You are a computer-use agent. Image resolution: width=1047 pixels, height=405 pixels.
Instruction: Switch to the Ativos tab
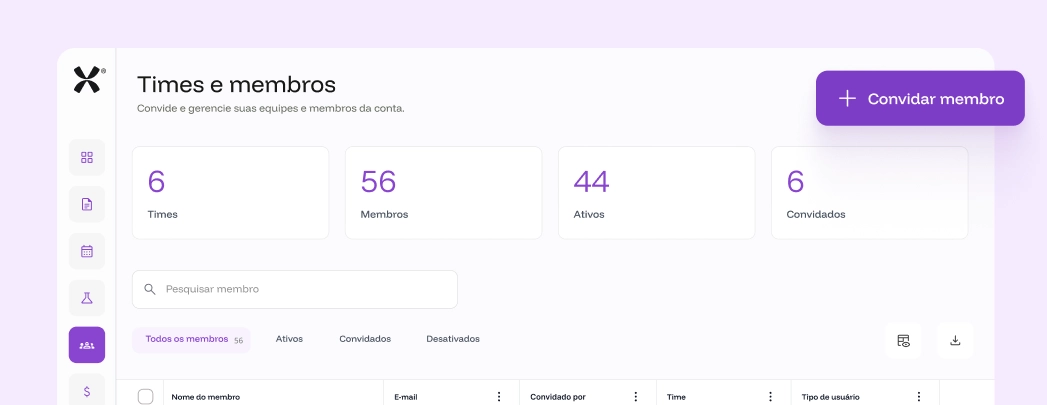click(x=289, y=339)
